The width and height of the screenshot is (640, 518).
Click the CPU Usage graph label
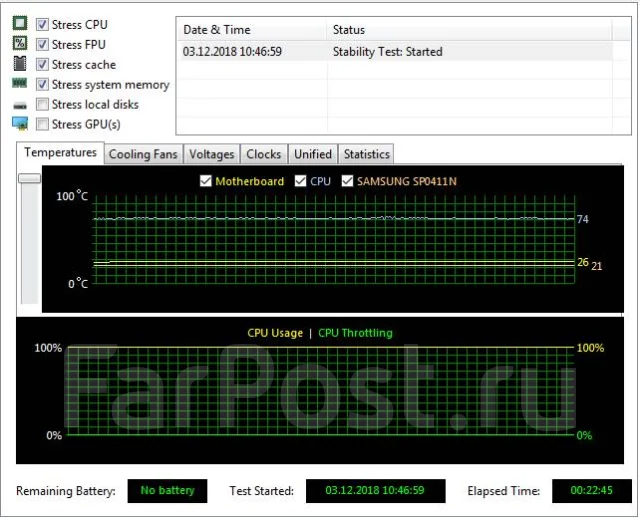point(275,333)
